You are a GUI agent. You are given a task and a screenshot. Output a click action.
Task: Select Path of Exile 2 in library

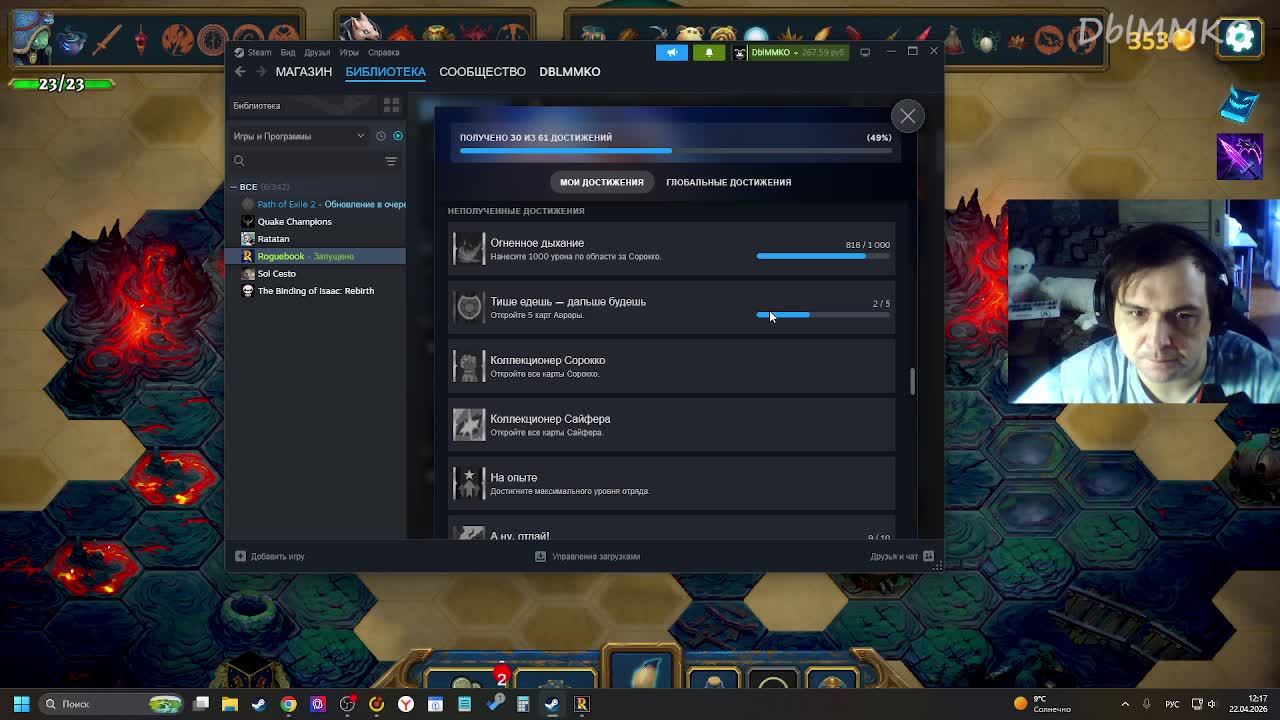point(316,204)
